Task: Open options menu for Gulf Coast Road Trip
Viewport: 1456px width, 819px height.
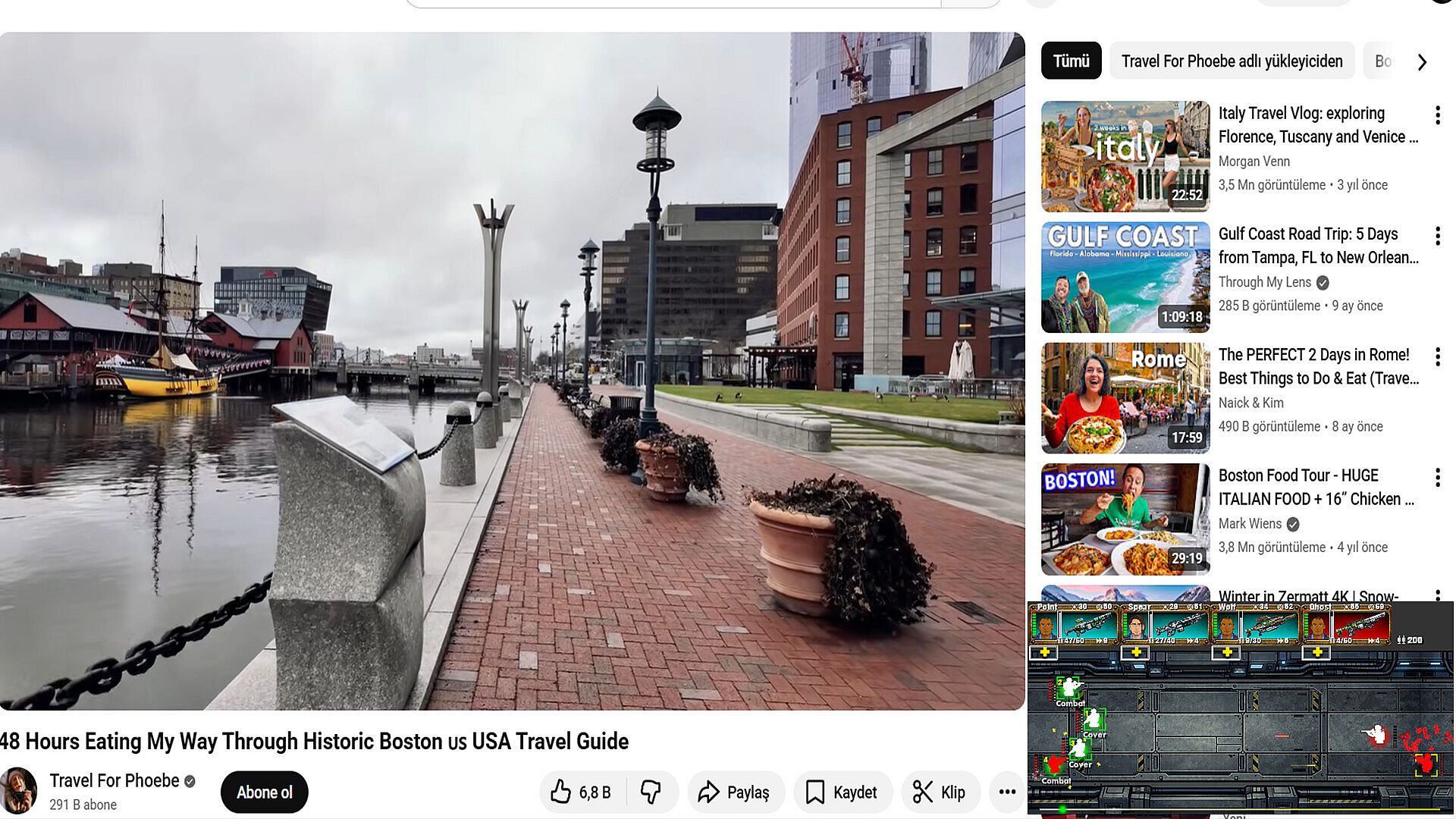Action: pos(1437,236)
